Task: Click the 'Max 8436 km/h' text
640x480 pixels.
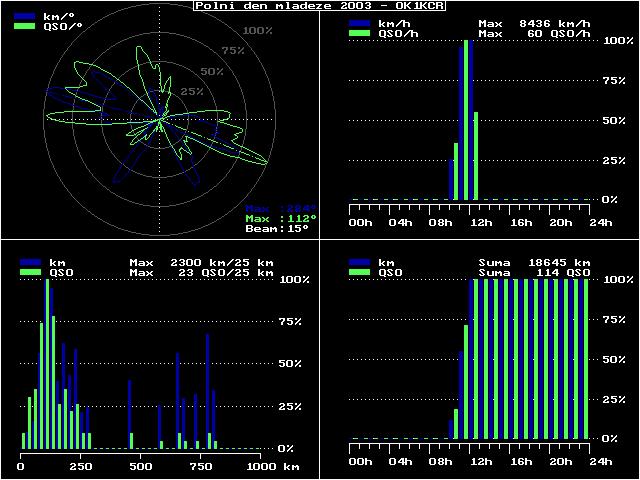Action: pos(535,22)
